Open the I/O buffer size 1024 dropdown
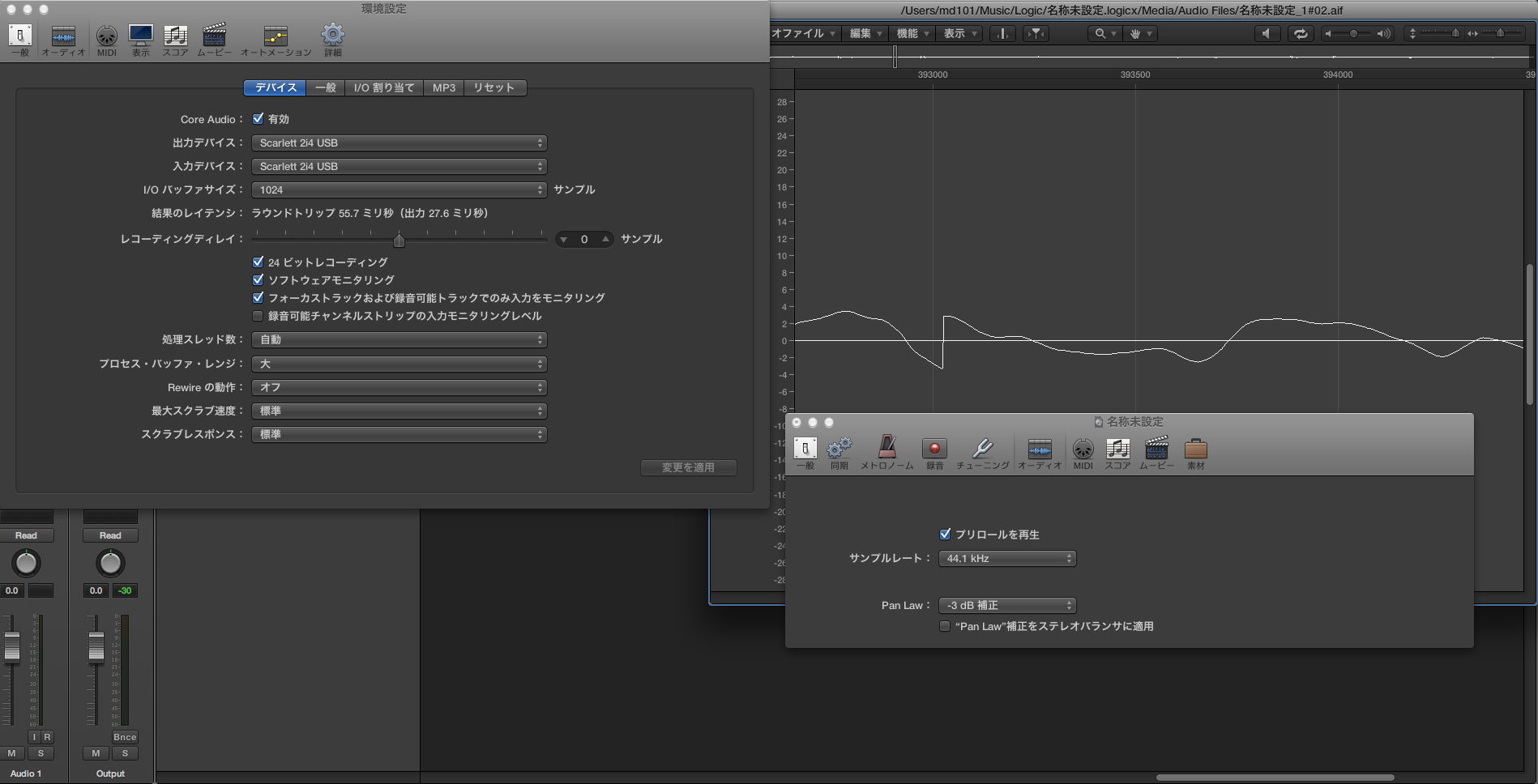The image size is (1538, 784). (399, 190)
